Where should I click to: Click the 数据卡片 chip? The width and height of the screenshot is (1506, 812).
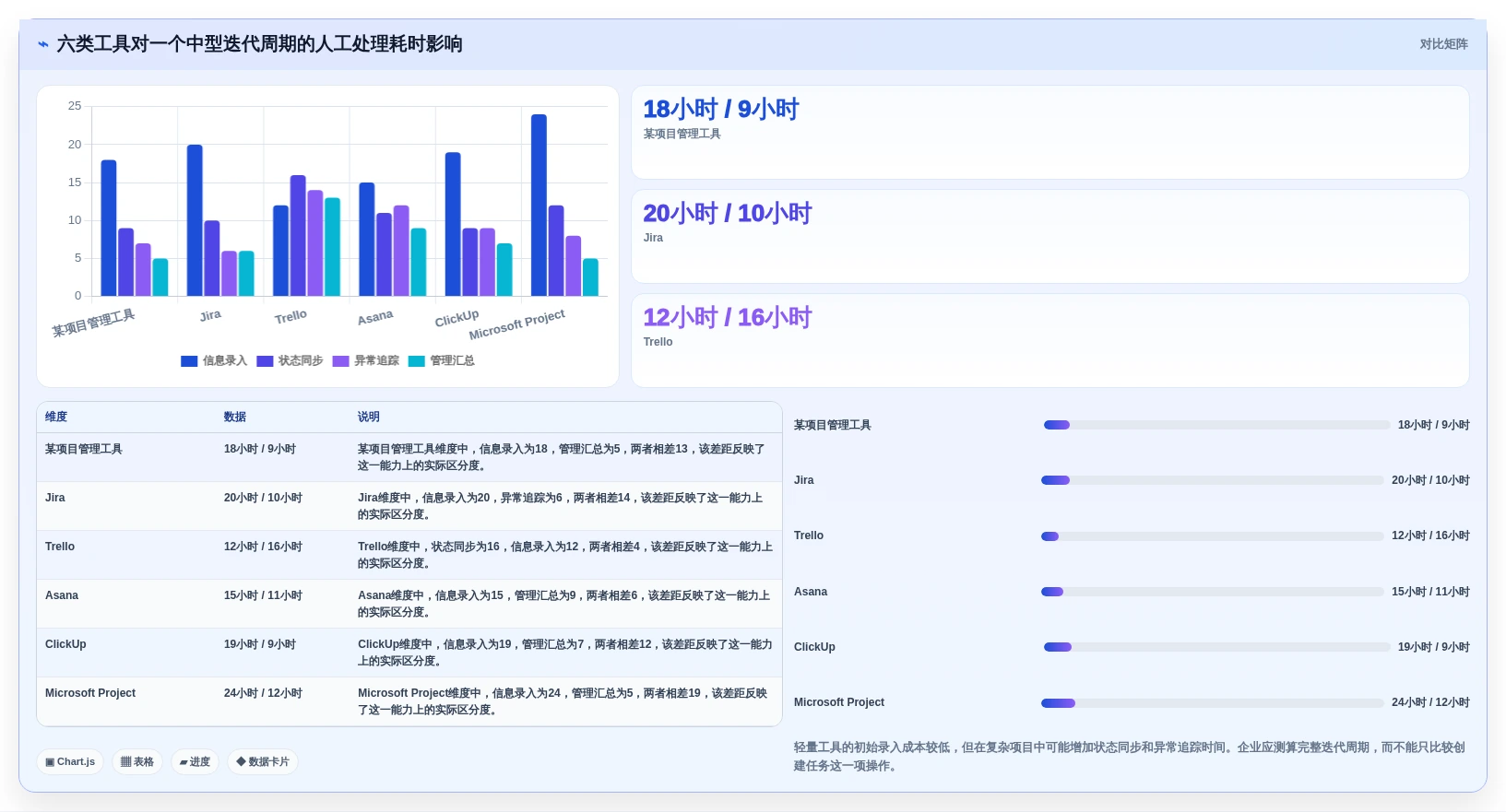[263, 762]
